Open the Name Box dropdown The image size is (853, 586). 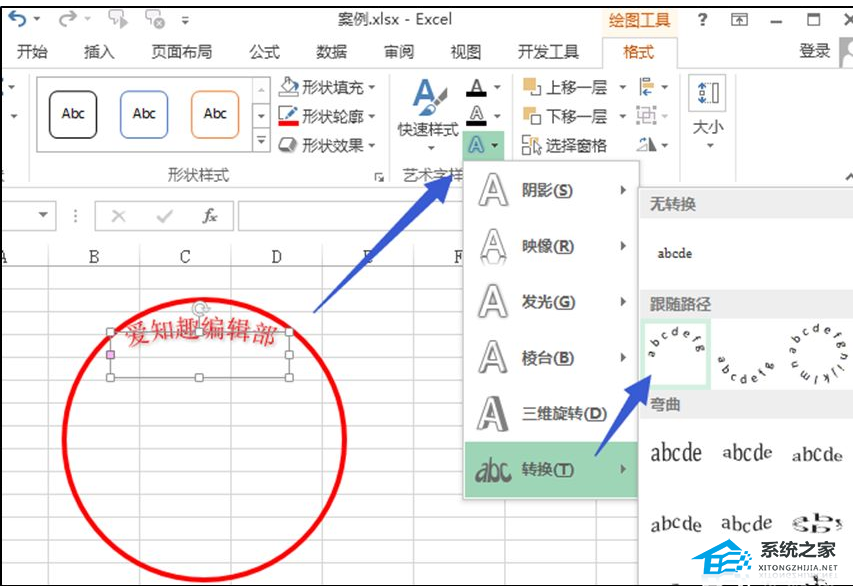[43, 215]
